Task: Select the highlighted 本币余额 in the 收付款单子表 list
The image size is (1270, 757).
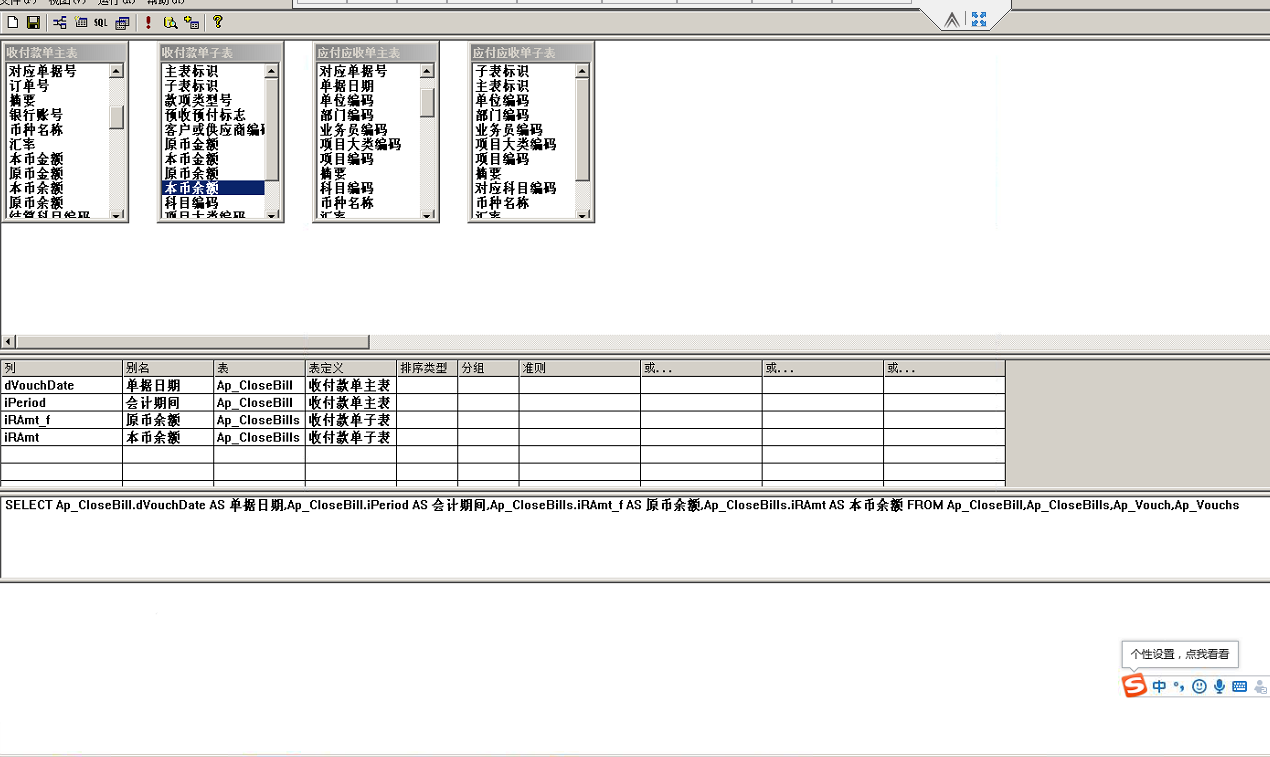Action: [213, 188]
